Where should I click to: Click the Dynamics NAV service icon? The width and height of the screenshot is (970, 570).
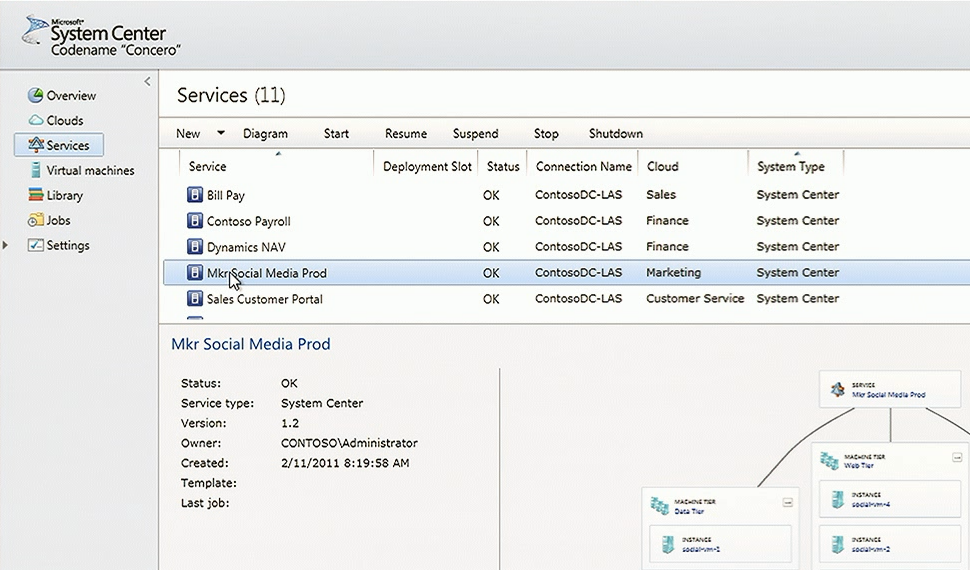tap(195, 247)
